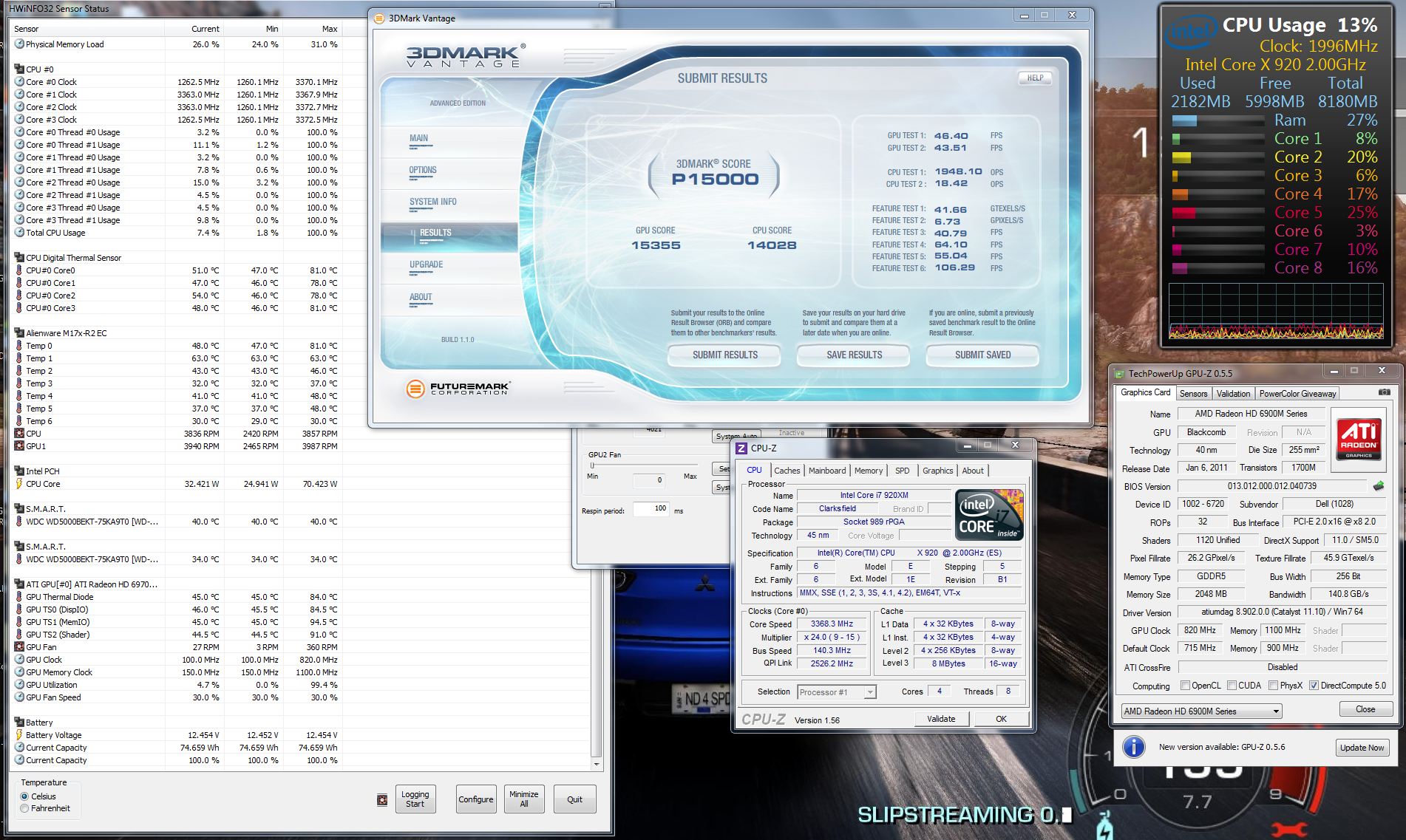
Task: Click the CPU fan RPM sensor icon
Action: pyautogui.click(x=19, y=434)
